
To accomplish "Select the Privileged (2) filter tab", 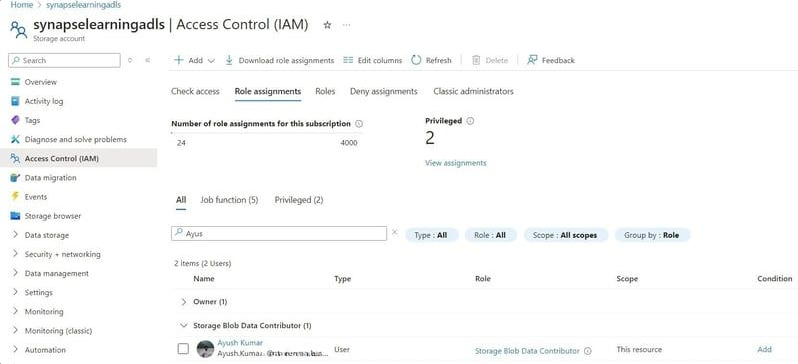I will pos(299,200).
